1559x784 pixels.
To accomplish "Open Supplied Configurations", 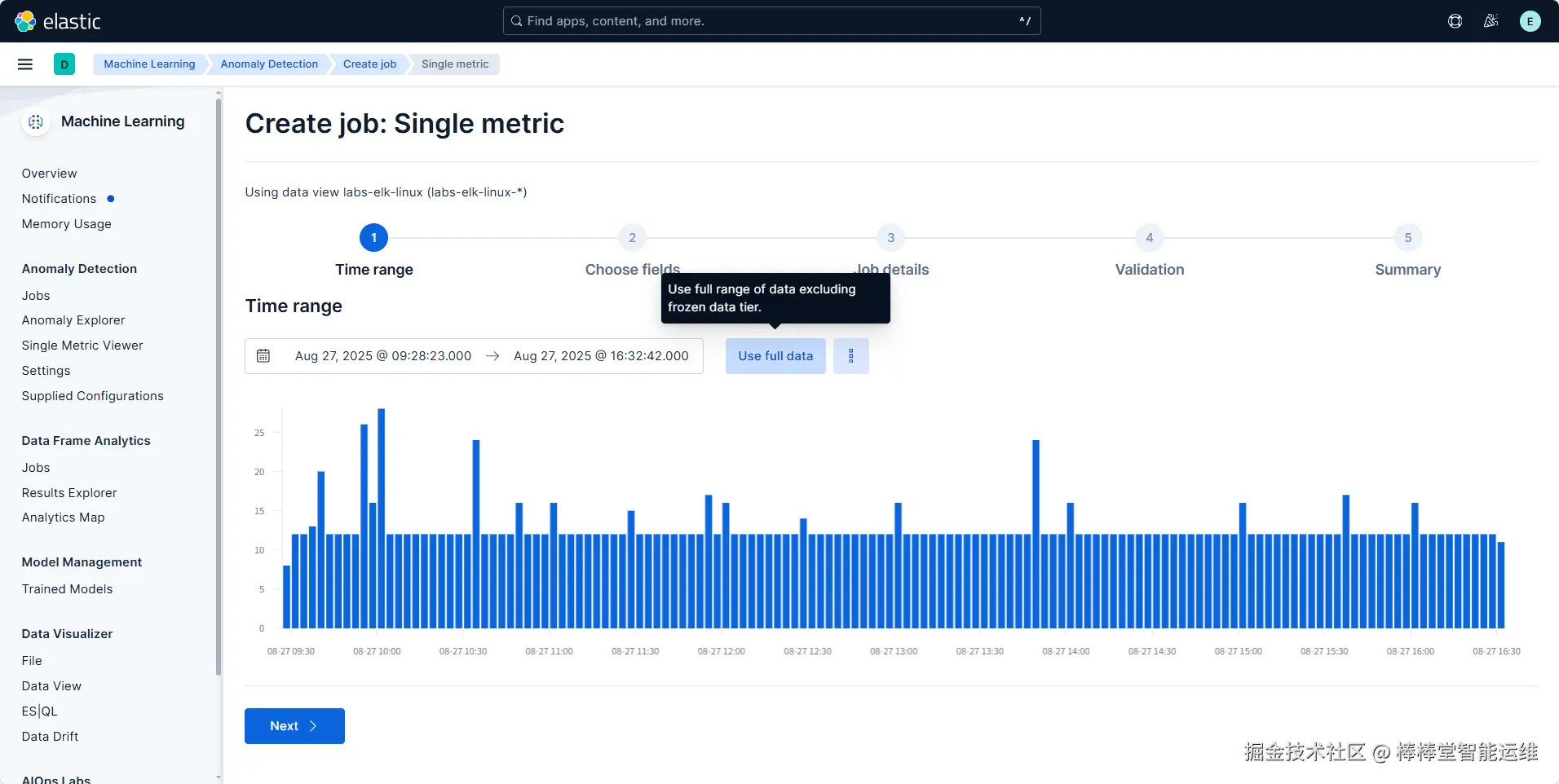I will 93,396.
